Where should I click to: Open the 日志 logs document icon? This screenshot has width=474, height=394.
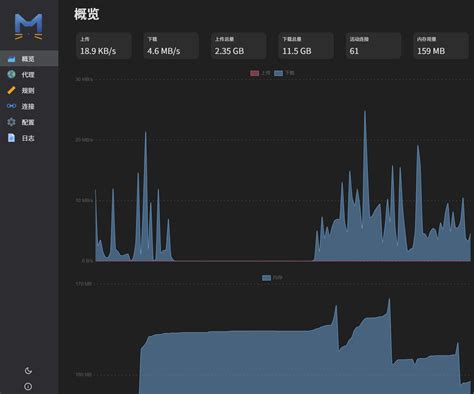point(12,138)
